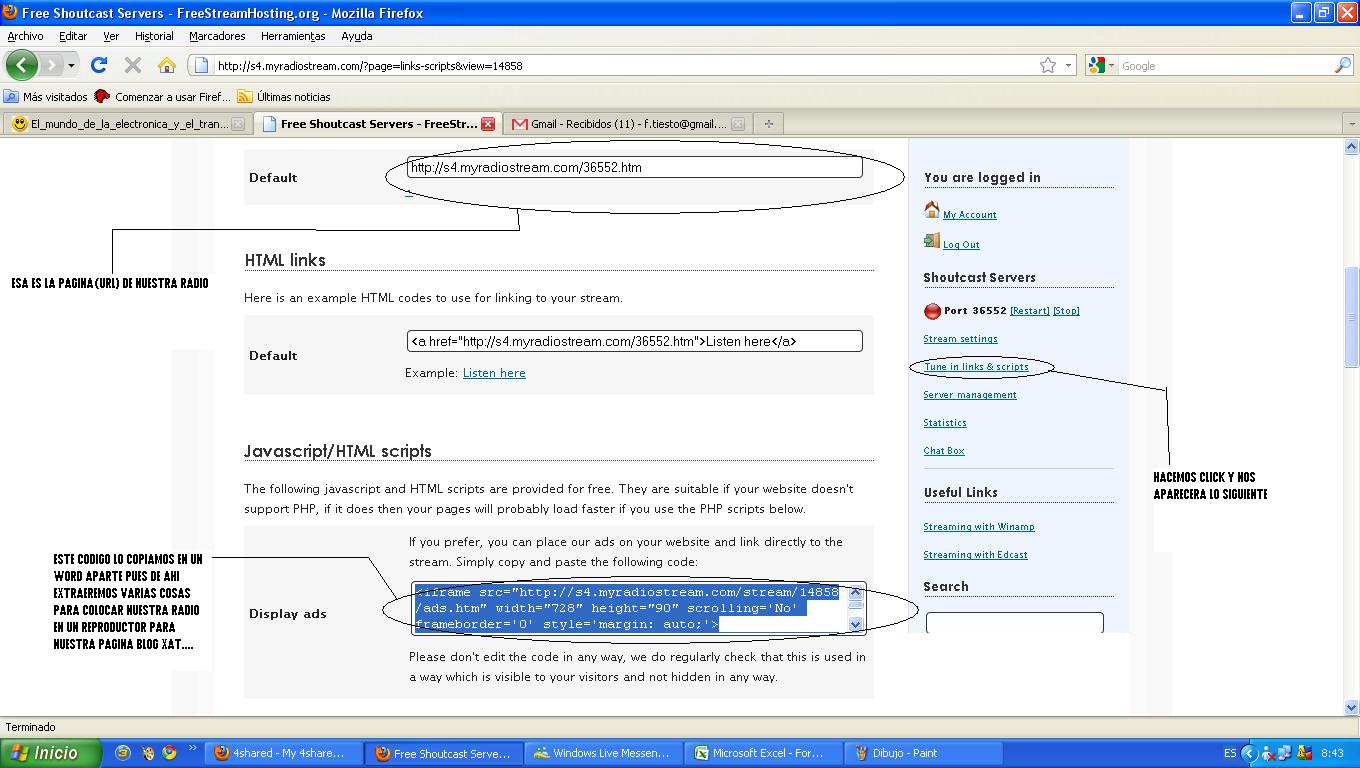This screenshot has height=768, width=1360.
Task: Open the Statistics link
Action: 945,423
